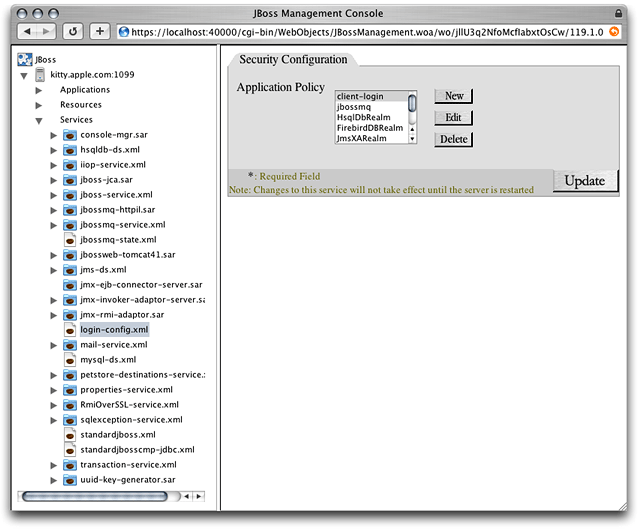The width and height of the screenshot is (639, 530).
Task: Click the uuid-key-generator.sar folder icon
Action: coord(70,480)
